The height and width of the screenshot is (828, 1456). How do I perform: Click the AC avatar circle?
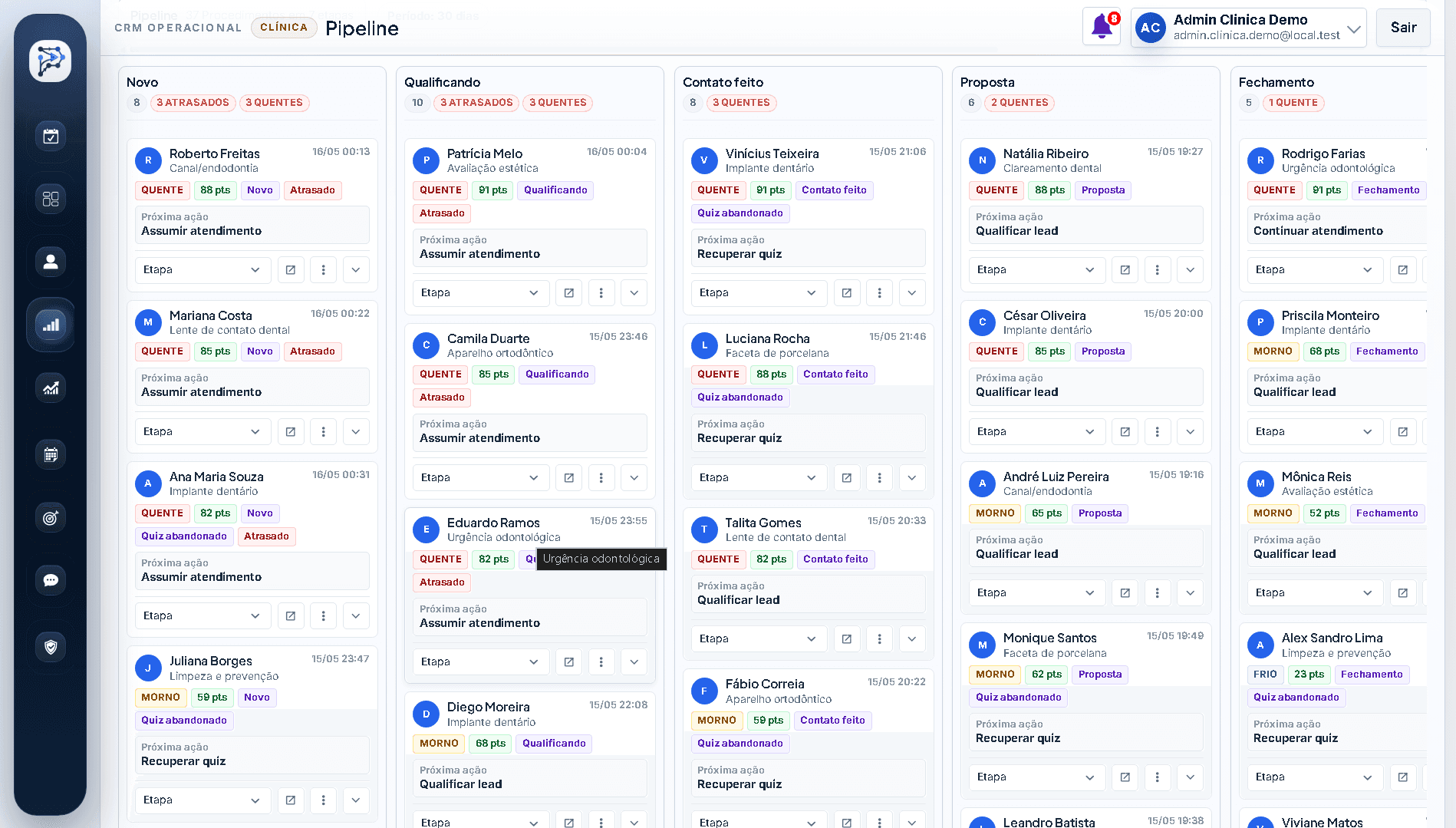coord(1150,28)
